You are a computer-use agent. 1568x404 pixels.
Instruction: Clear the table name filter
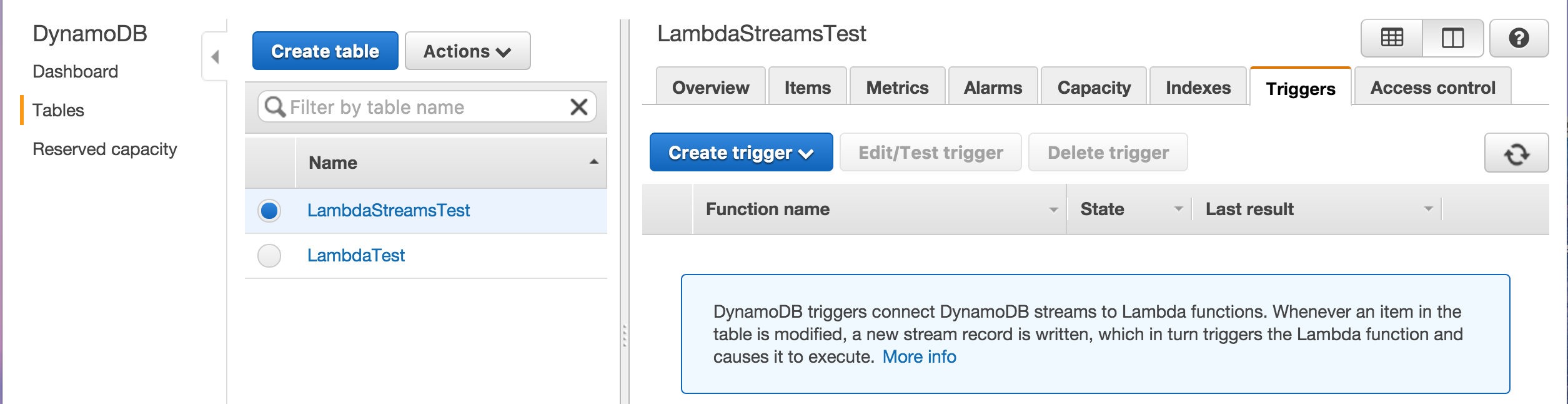tap(579, 107)
